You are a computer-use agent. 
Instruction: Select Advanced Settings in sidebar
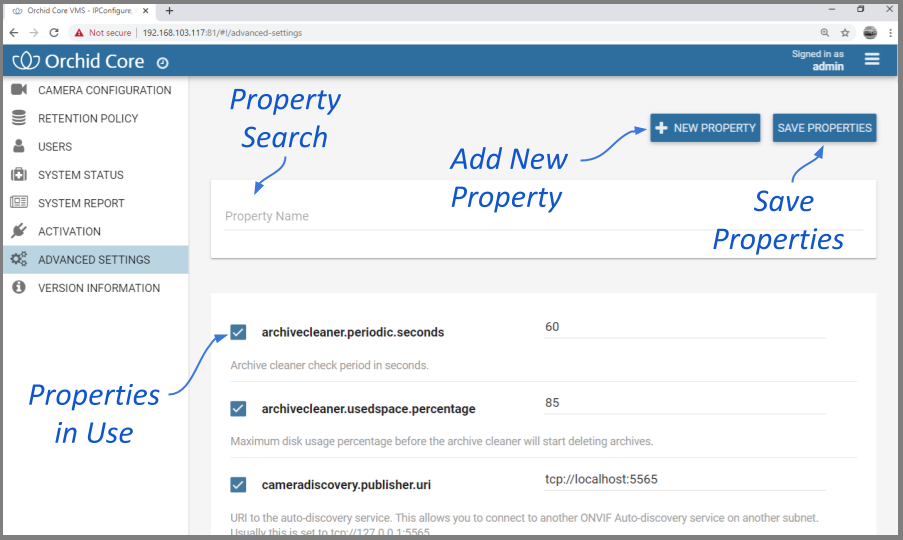(x=96, y=260)
